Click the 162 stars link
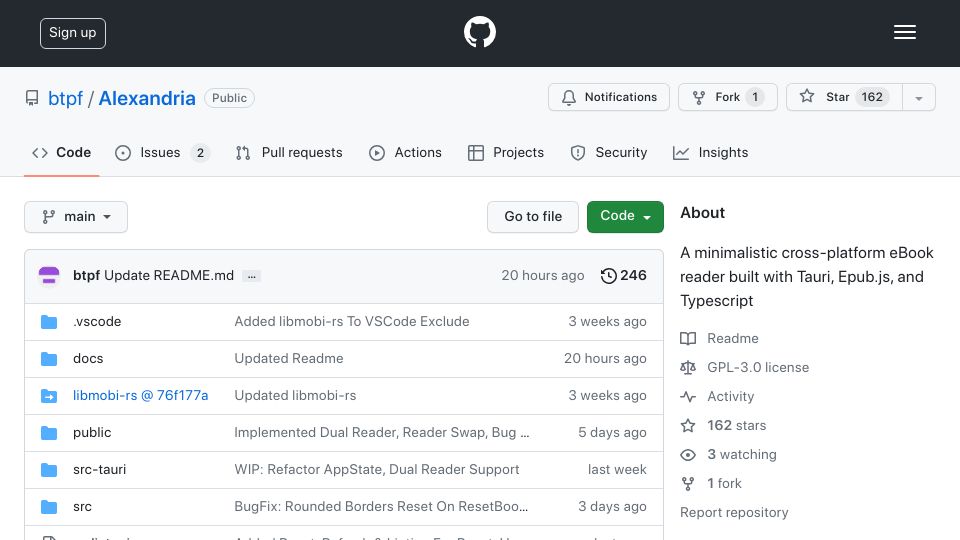Image resolution: width=960 pixels, height=540 pixels. point(737,426)
